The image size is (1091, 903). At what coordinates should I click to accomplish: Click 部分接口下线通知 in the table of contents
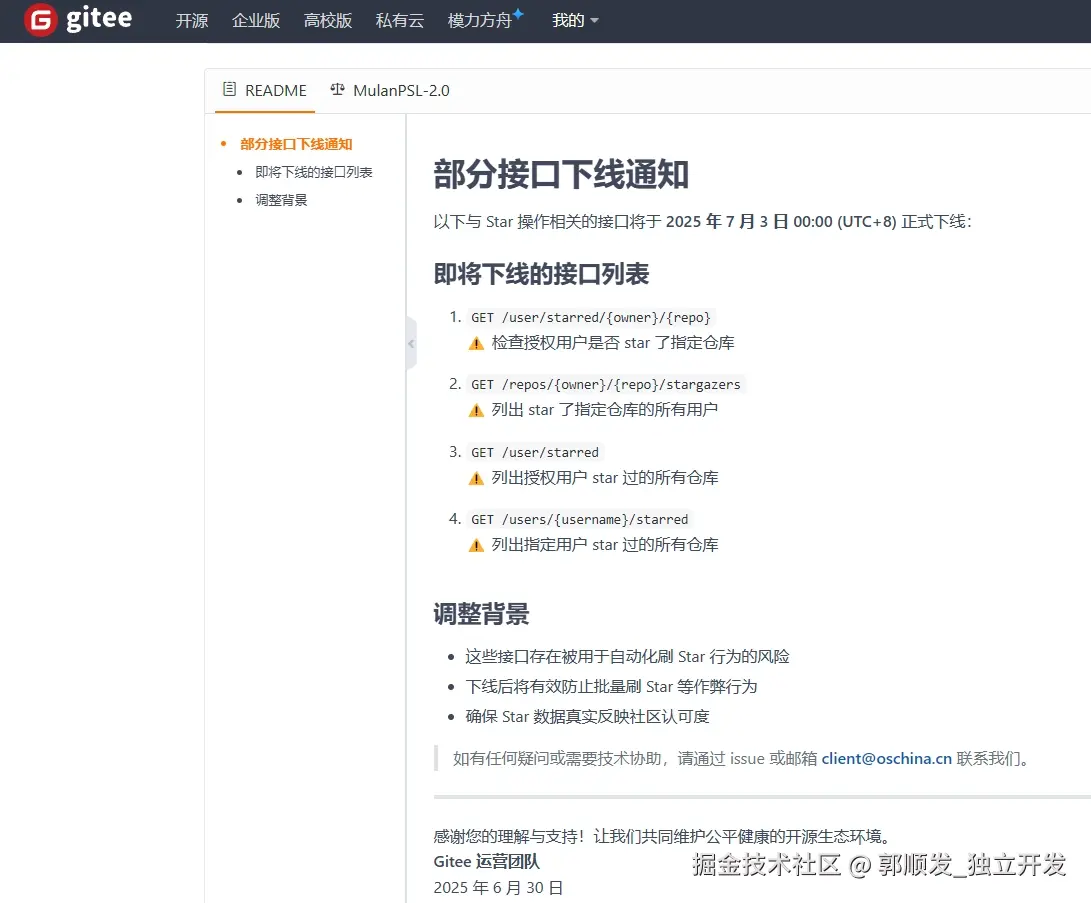click(x=294, y=144)
